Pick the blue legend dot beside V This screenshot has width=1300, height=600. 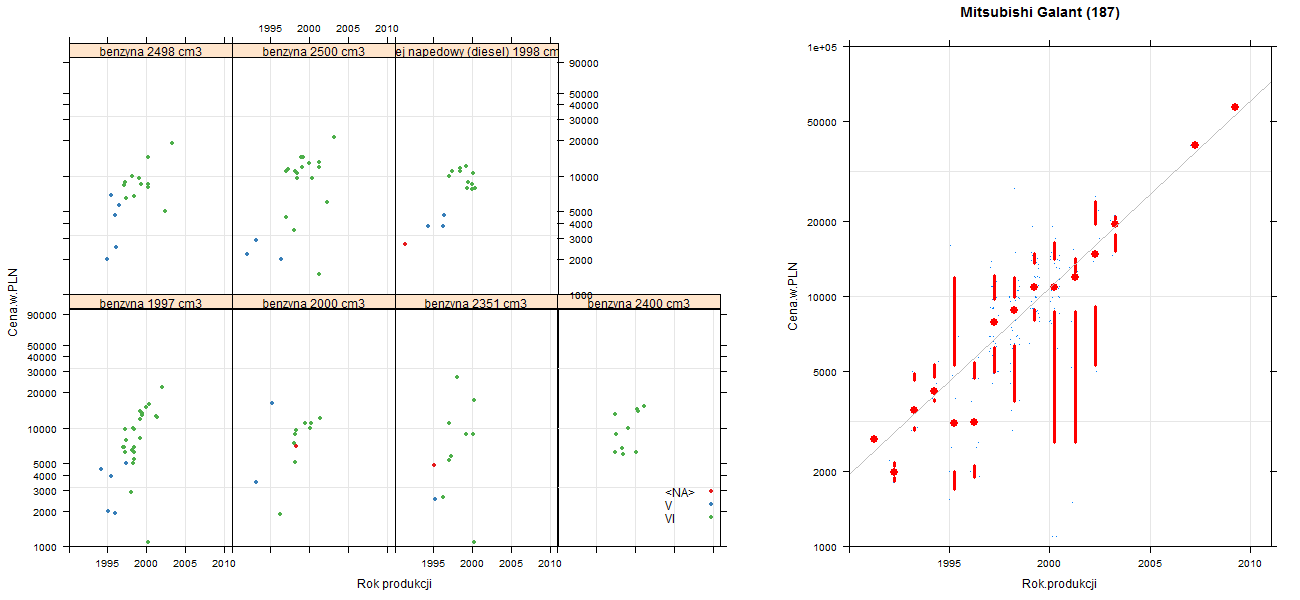[711, 504]
